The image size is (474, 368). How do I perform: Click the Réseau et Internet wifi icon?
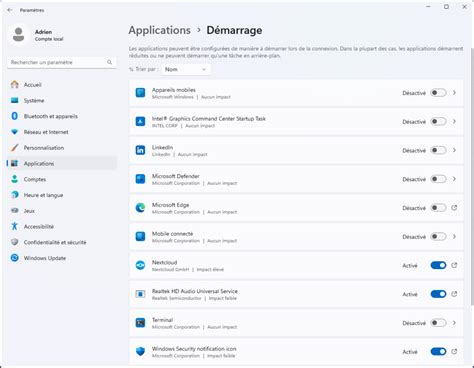coord(14,132)
